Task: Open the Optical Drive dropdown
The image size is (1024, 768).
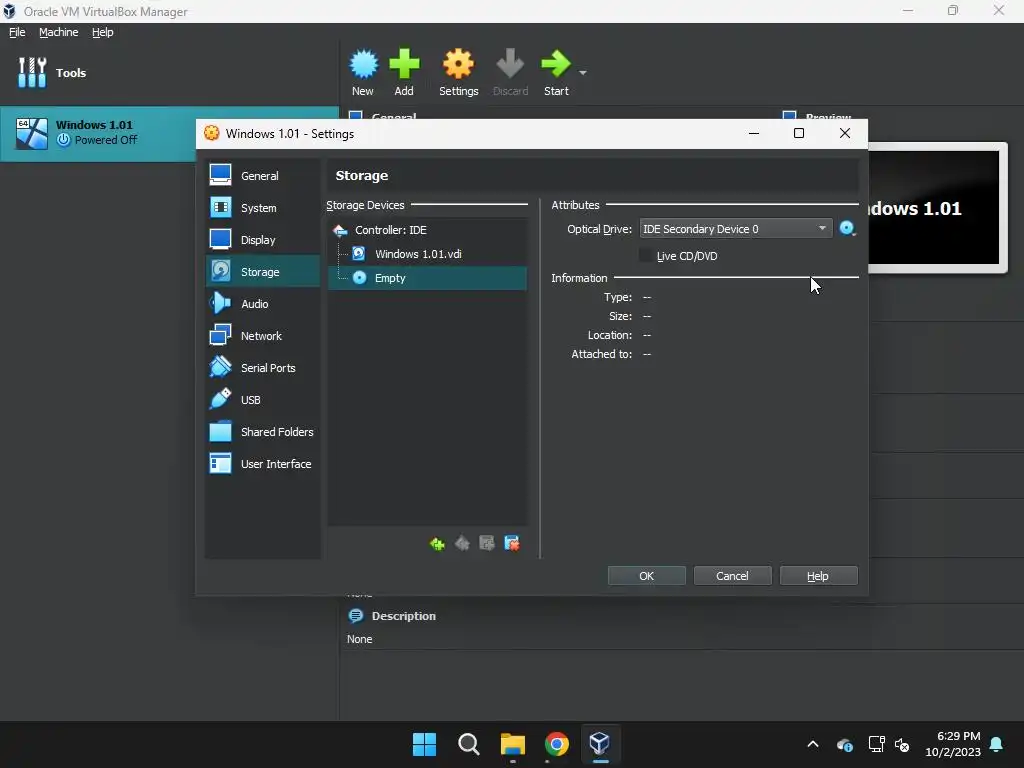Action: click(x=735, y=229)
